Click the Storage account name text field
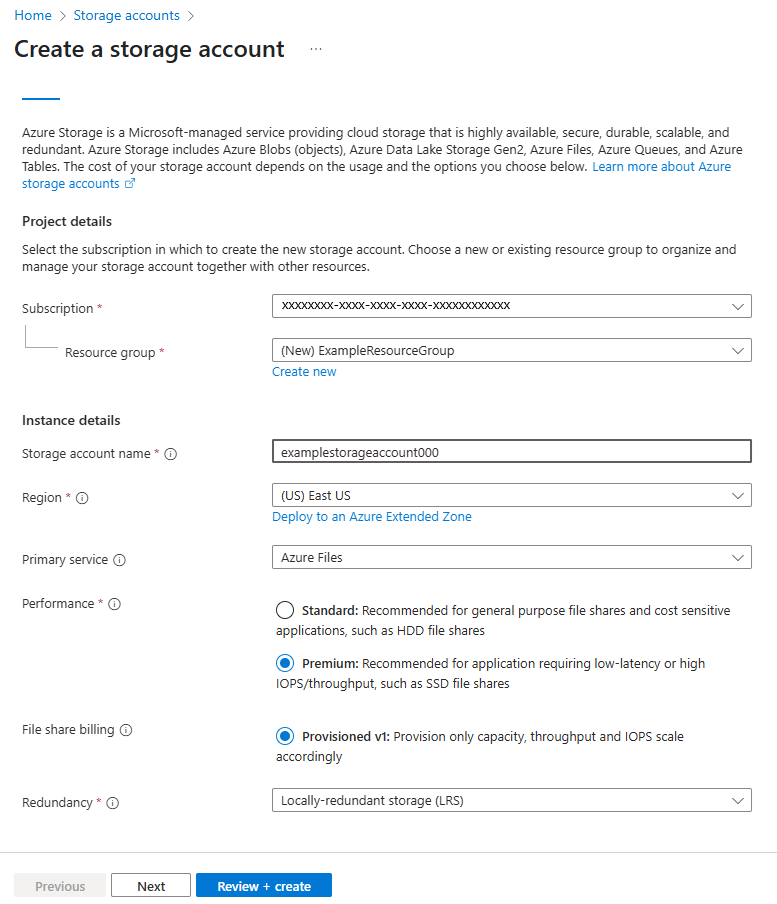 [512, 451]
